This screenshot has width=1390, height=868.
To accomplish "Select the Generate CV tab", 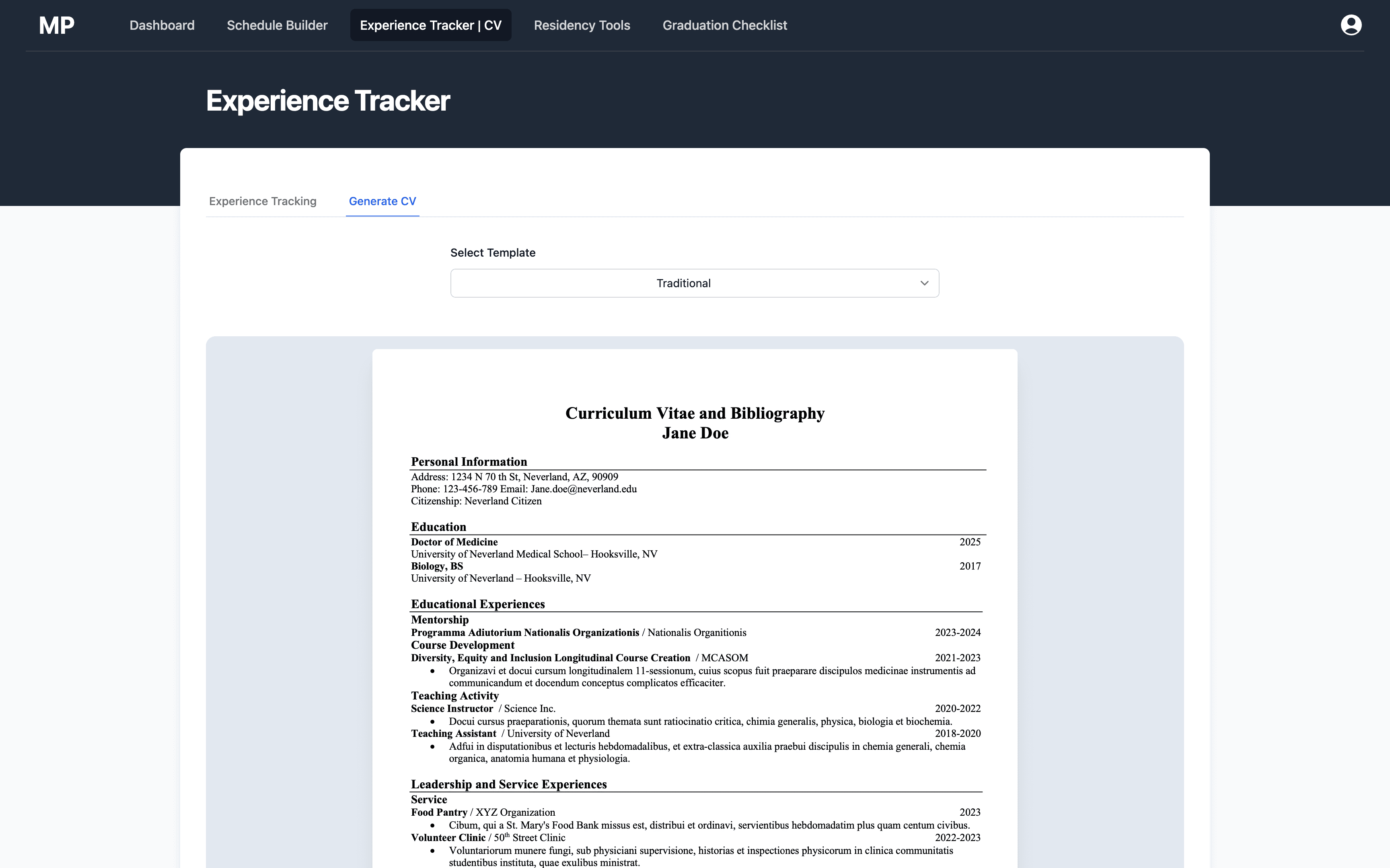I will [382, 202].
